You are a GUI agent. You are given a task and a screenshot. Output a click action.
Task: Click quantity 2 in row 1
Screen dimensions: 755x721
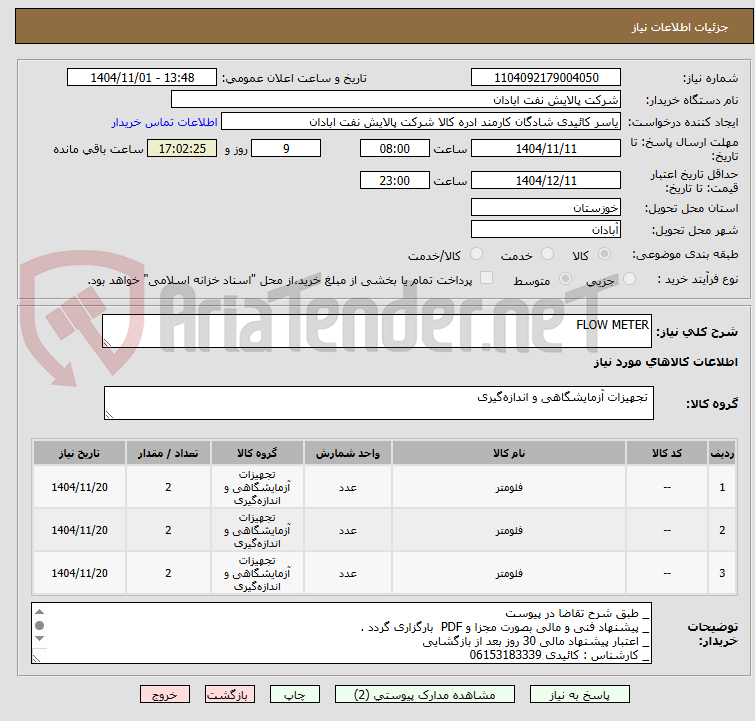point(168,487)
